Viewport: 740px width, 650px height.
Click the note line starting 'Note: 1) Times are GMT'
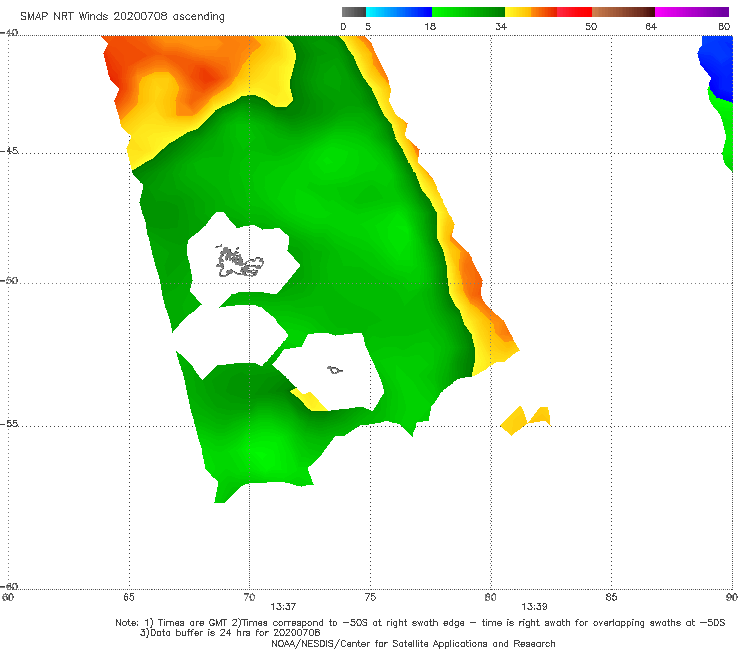420,623
